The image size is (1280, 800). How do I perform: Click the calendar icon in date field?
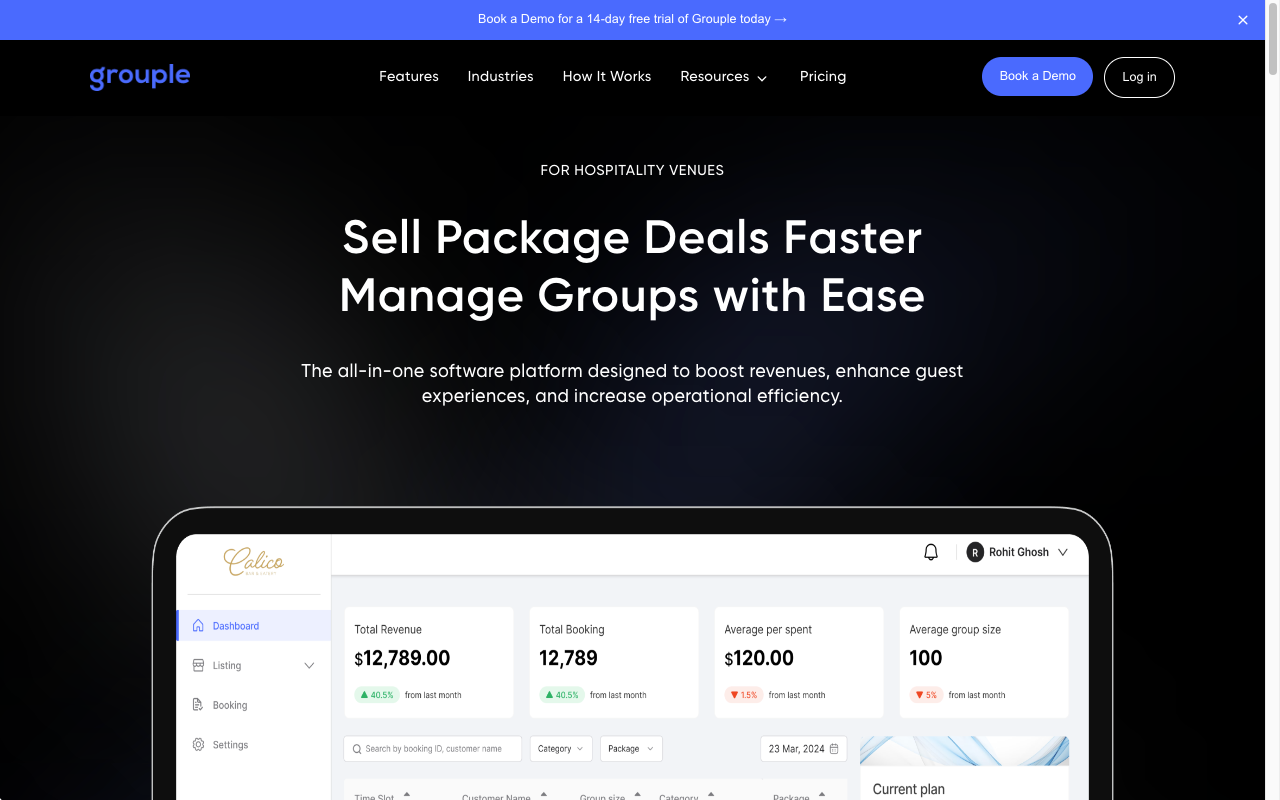835,749
